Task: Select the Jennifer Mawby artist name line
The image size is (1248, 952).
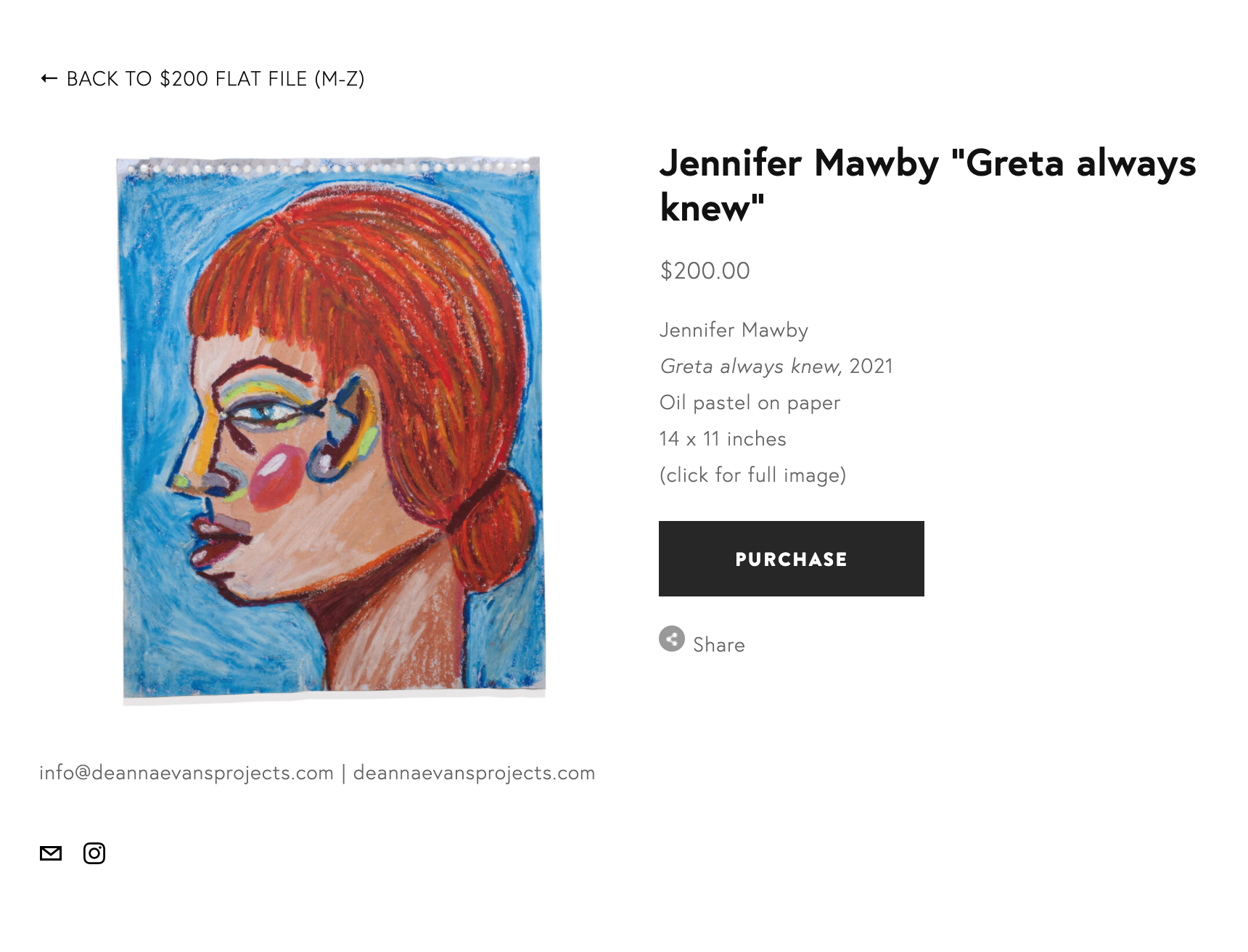Action: click(x=734, y=330)
